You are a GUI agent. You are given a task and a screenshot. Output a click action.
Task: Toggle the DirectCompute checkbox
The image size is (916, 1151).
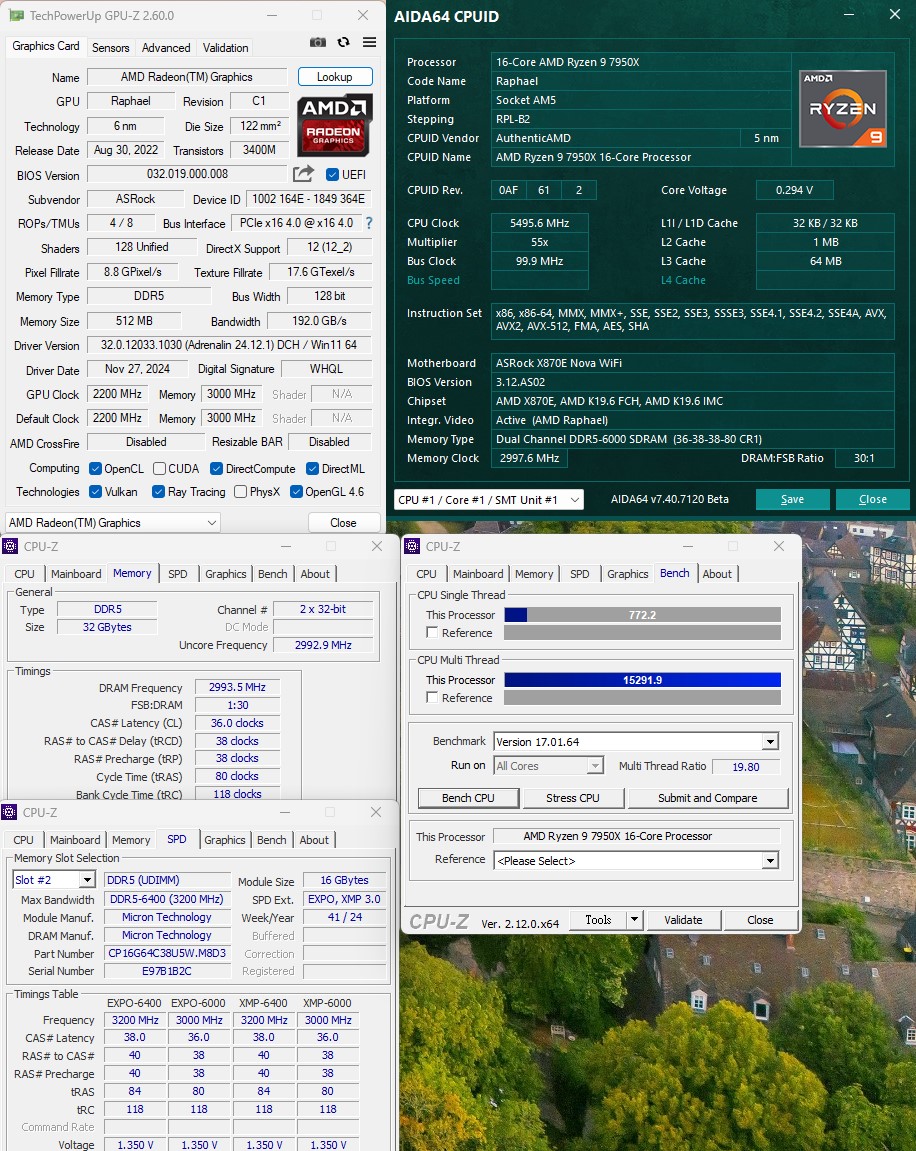[217, 469]
